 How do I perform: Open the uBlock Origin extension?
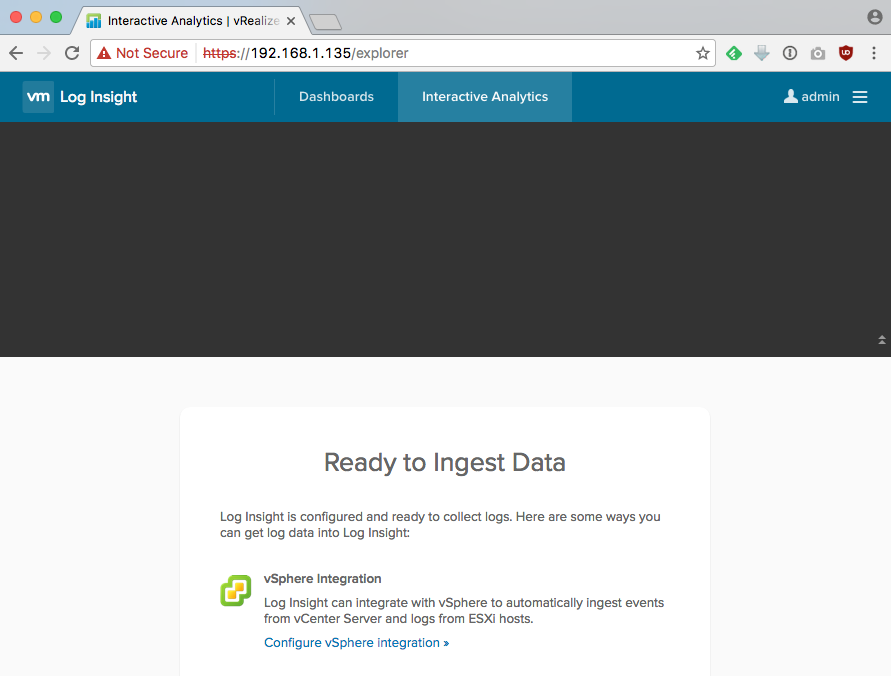(845, 52)
